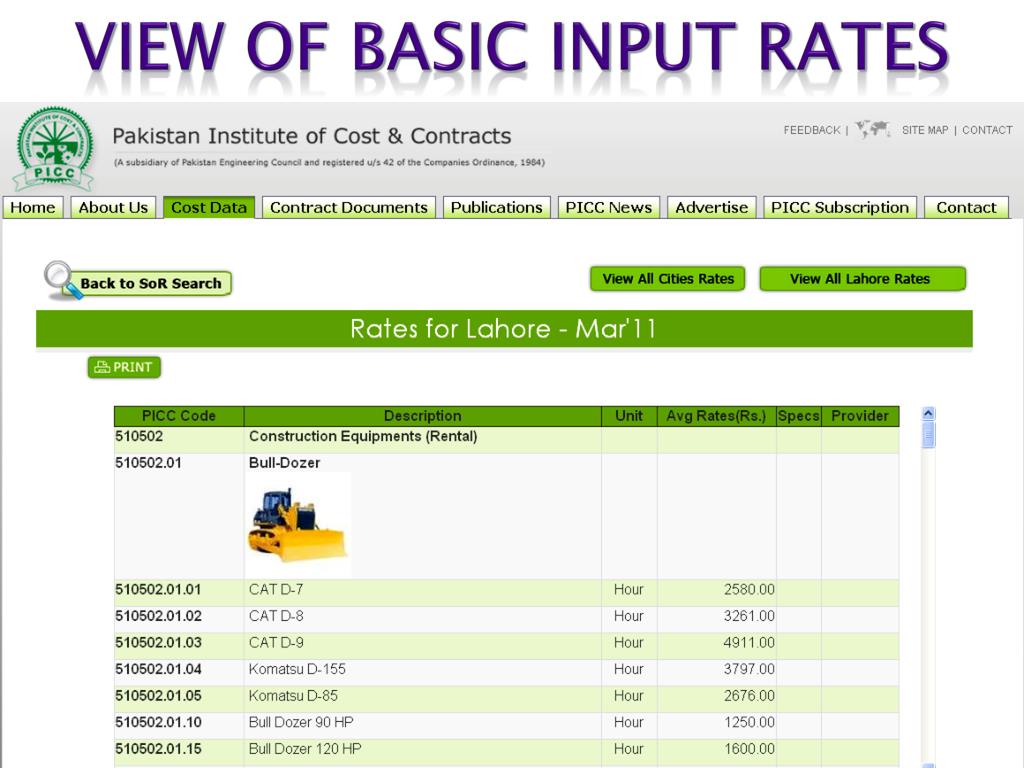Select code 510502.01.02

[159, 616]
